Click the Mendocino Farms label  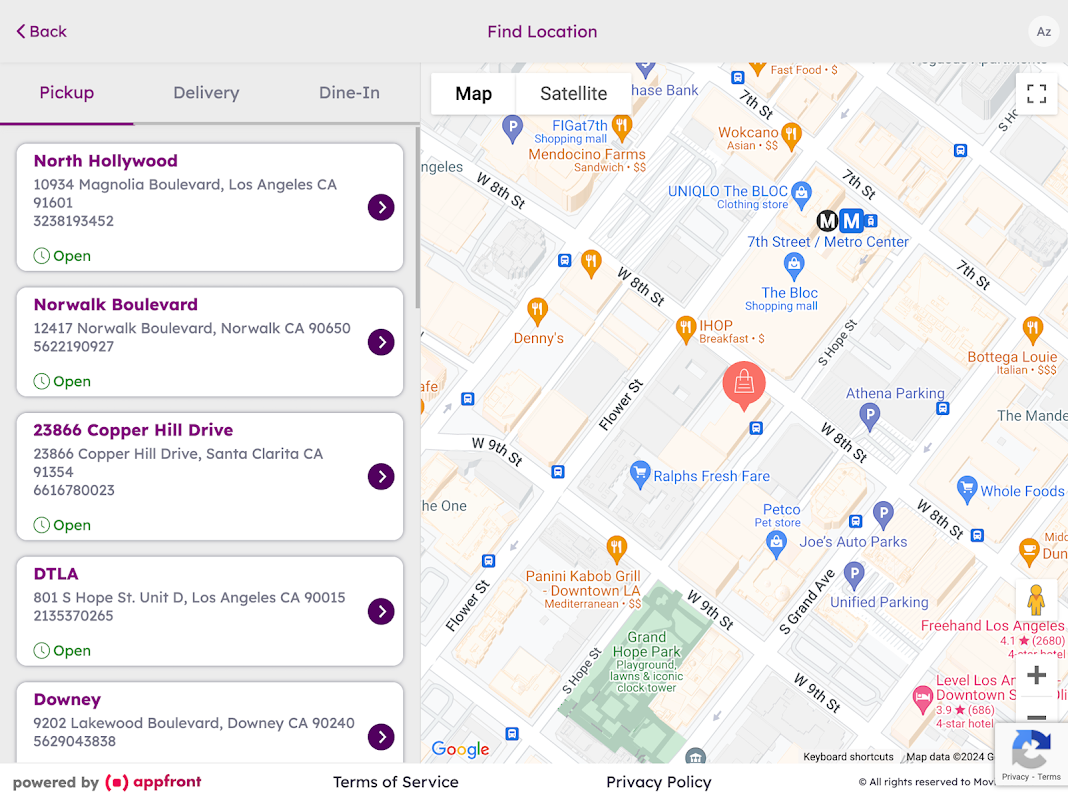587,154
